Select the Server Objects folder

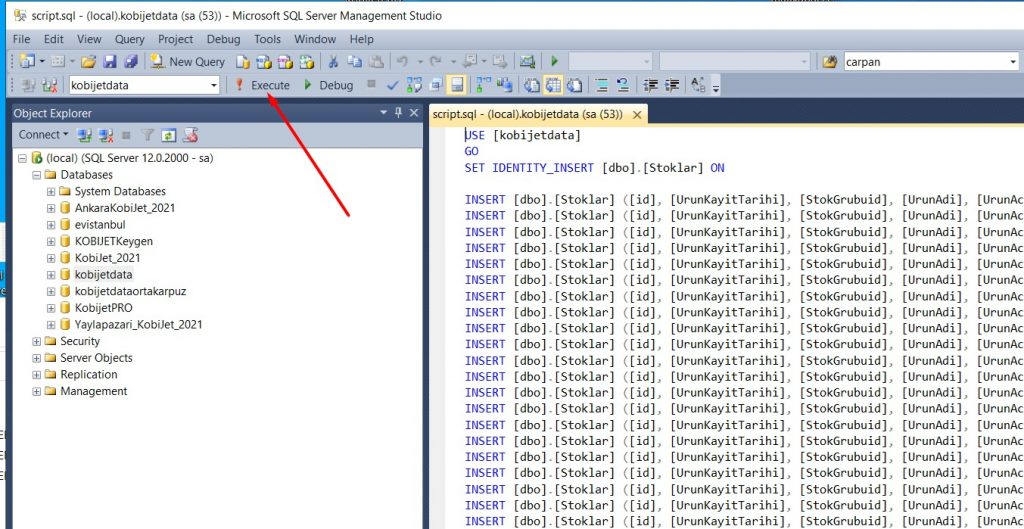96,358
